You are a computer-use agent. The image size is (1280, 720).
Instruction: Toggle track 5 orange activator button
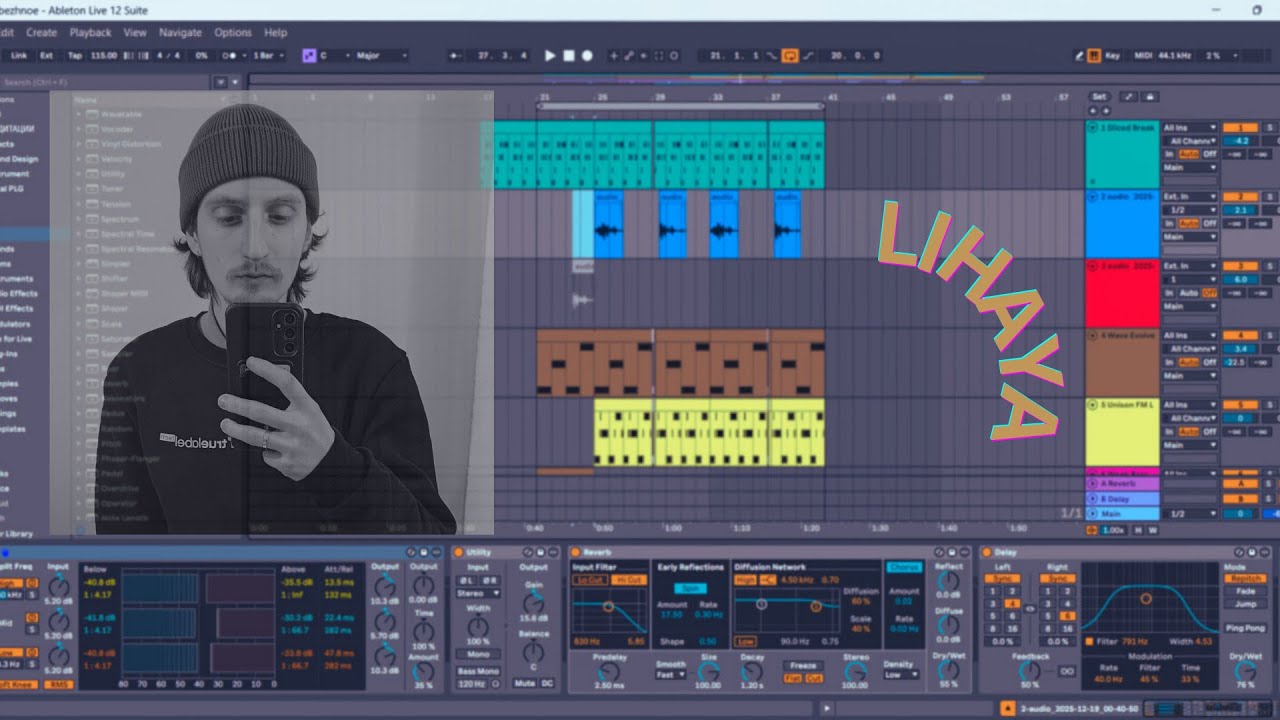[1240, 405]
